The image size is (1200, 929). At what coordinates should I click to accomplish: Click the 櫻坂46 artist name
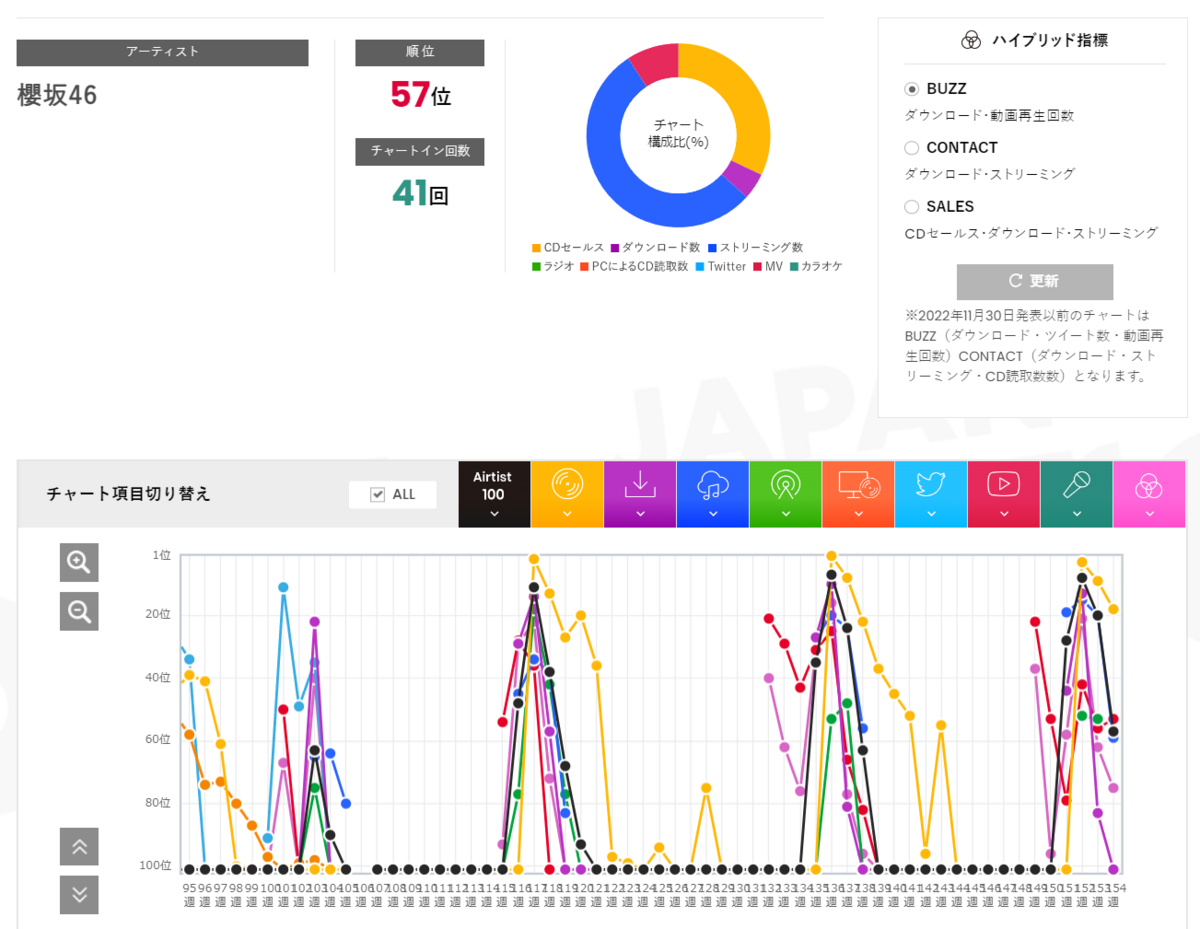(57, 95)
